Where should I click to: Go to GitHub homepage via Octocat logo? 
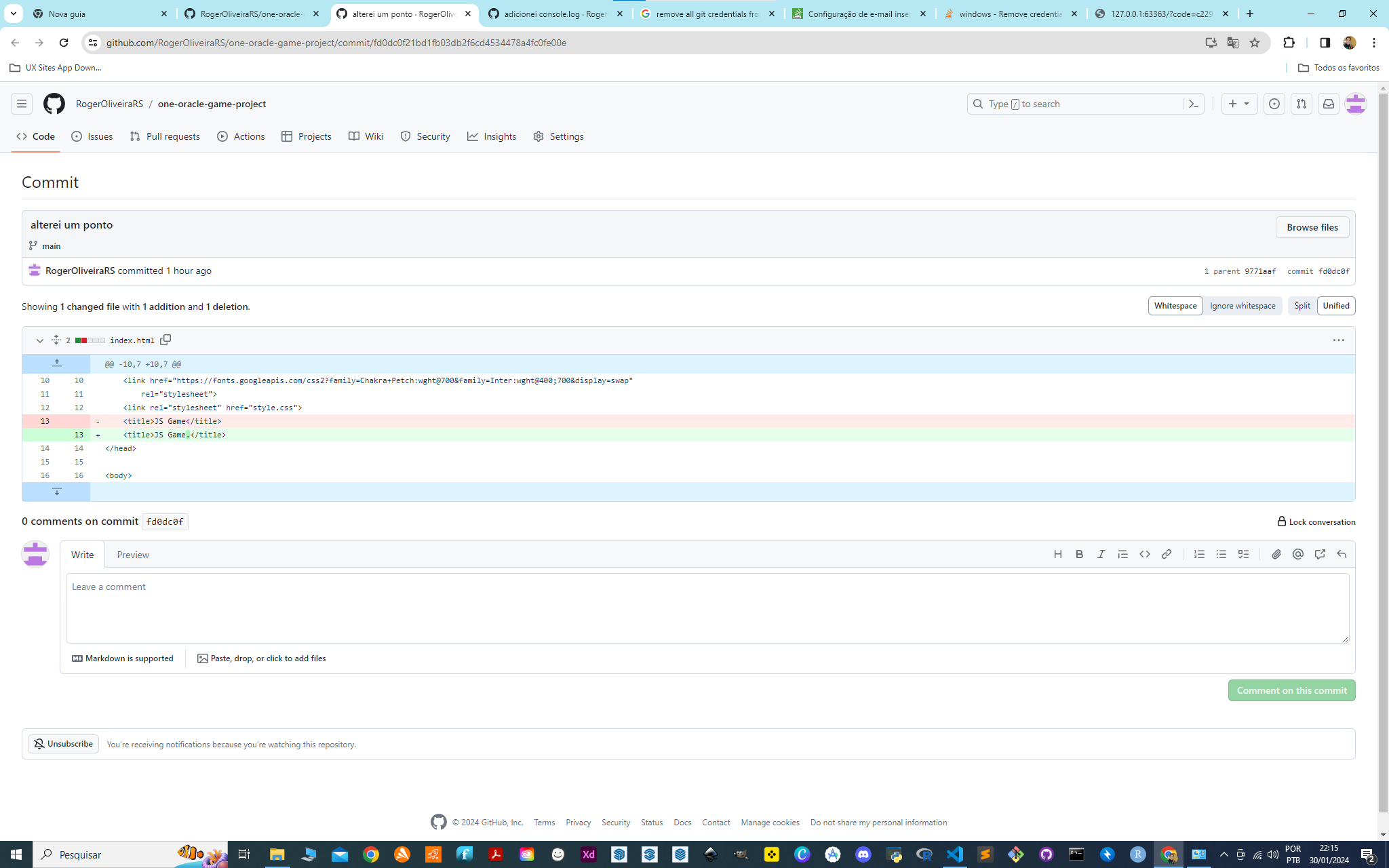[54, 104]
